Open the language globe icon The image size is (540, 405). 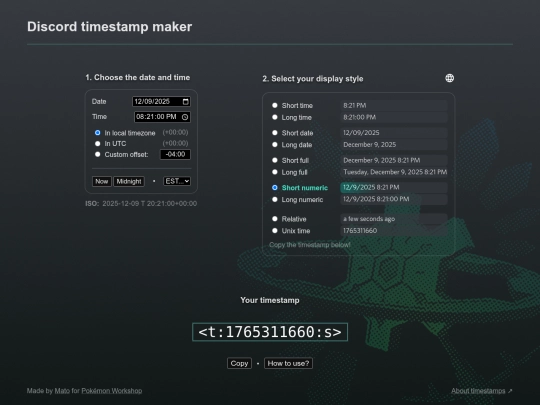coord(449,78)
